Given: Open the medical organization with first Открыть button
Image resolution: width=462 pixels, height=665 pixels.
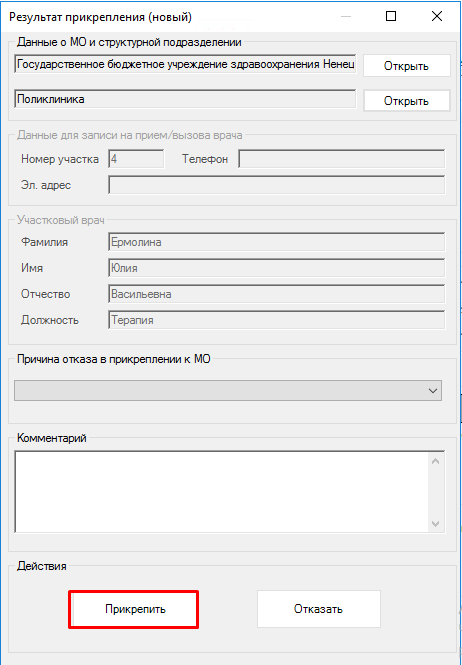Looking at the screenshot, I should pyautogui.click(x=406, y=66).
